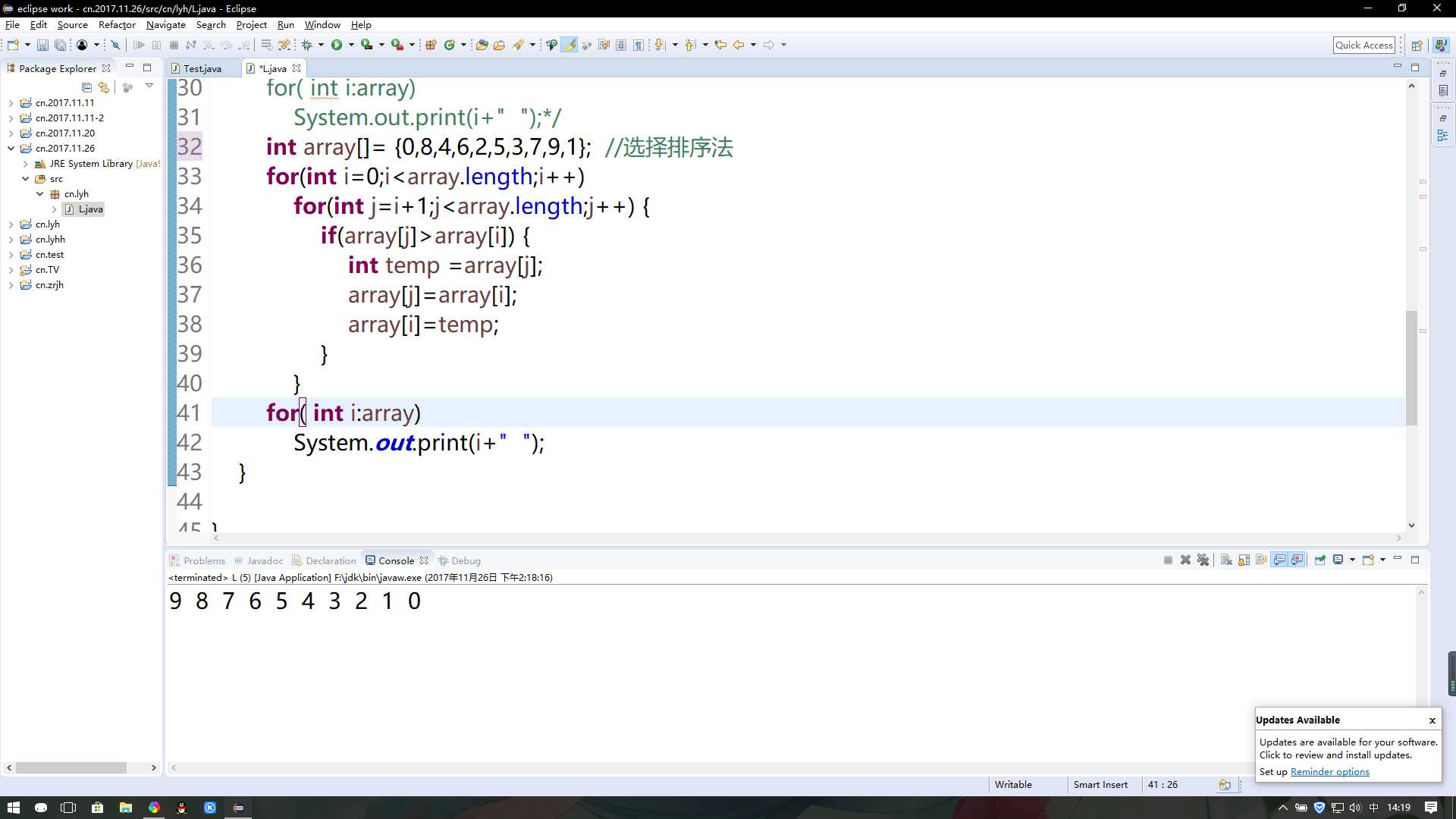Image resolution: width=1456 pixels, height=819 pixels.
Task: Click the Terminate button in Console
Action: pyautogui.click(x=1169, y=560)
